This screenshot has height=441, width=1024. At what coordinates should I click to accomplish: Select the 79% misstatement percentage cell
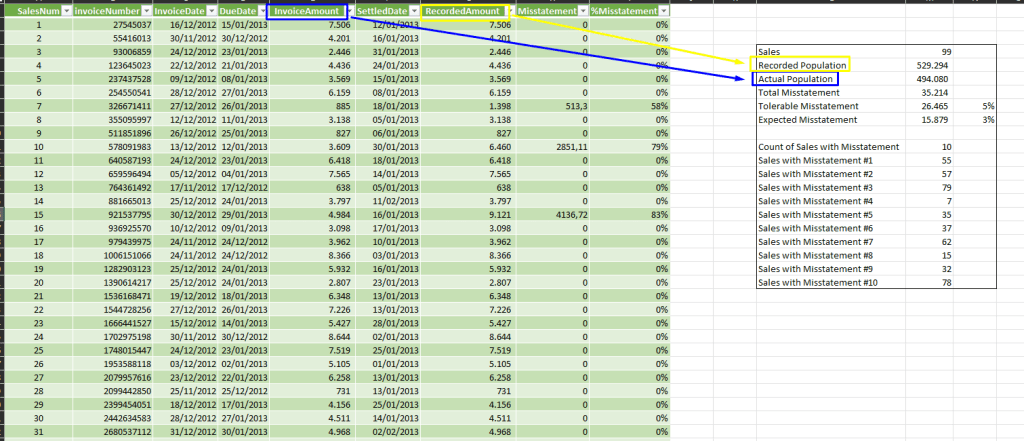(630, 146)
